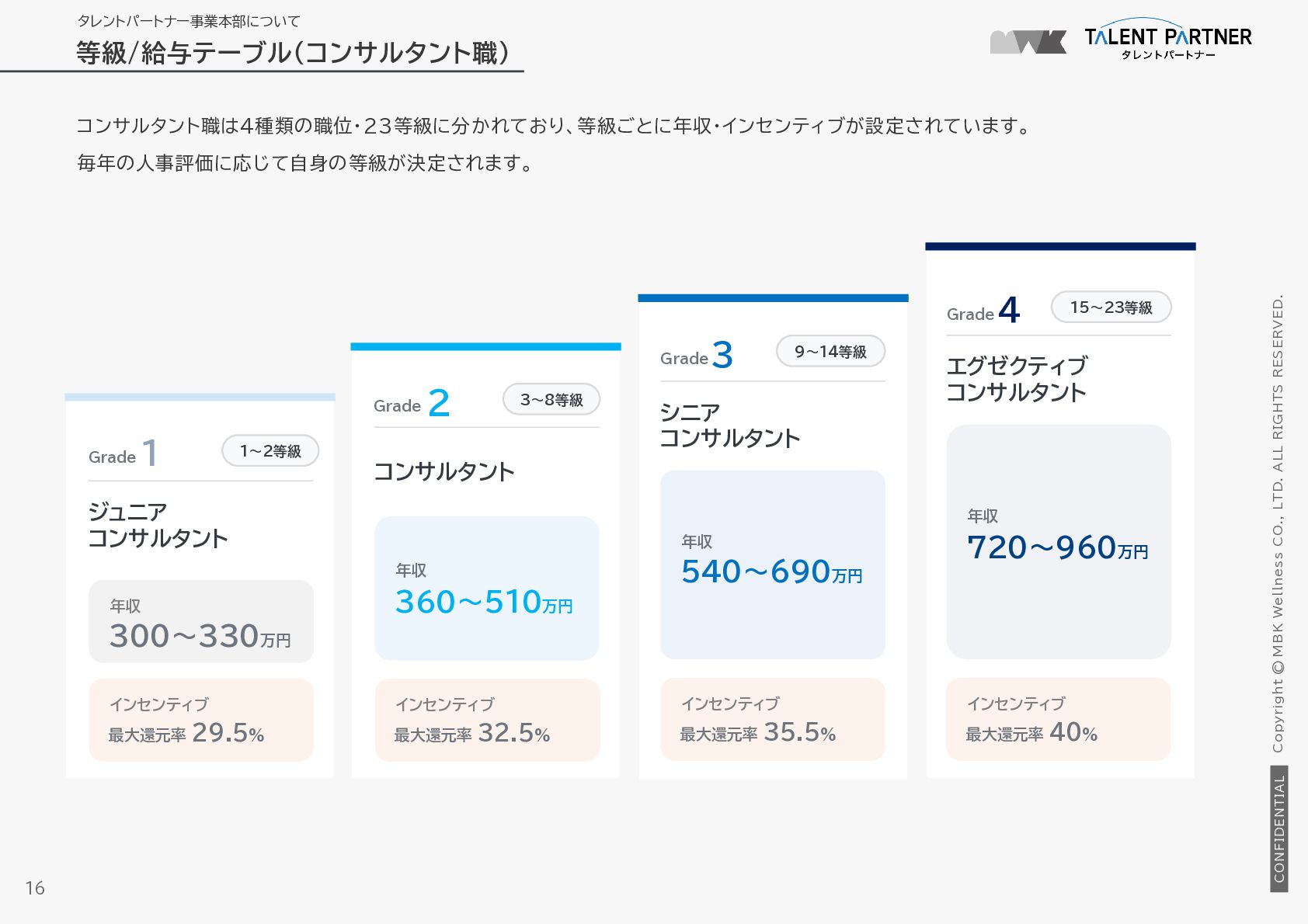Viewport: 1308px width, 924px height.
Task: Select the 360~510万円 salary box
Action: [486, 589]
